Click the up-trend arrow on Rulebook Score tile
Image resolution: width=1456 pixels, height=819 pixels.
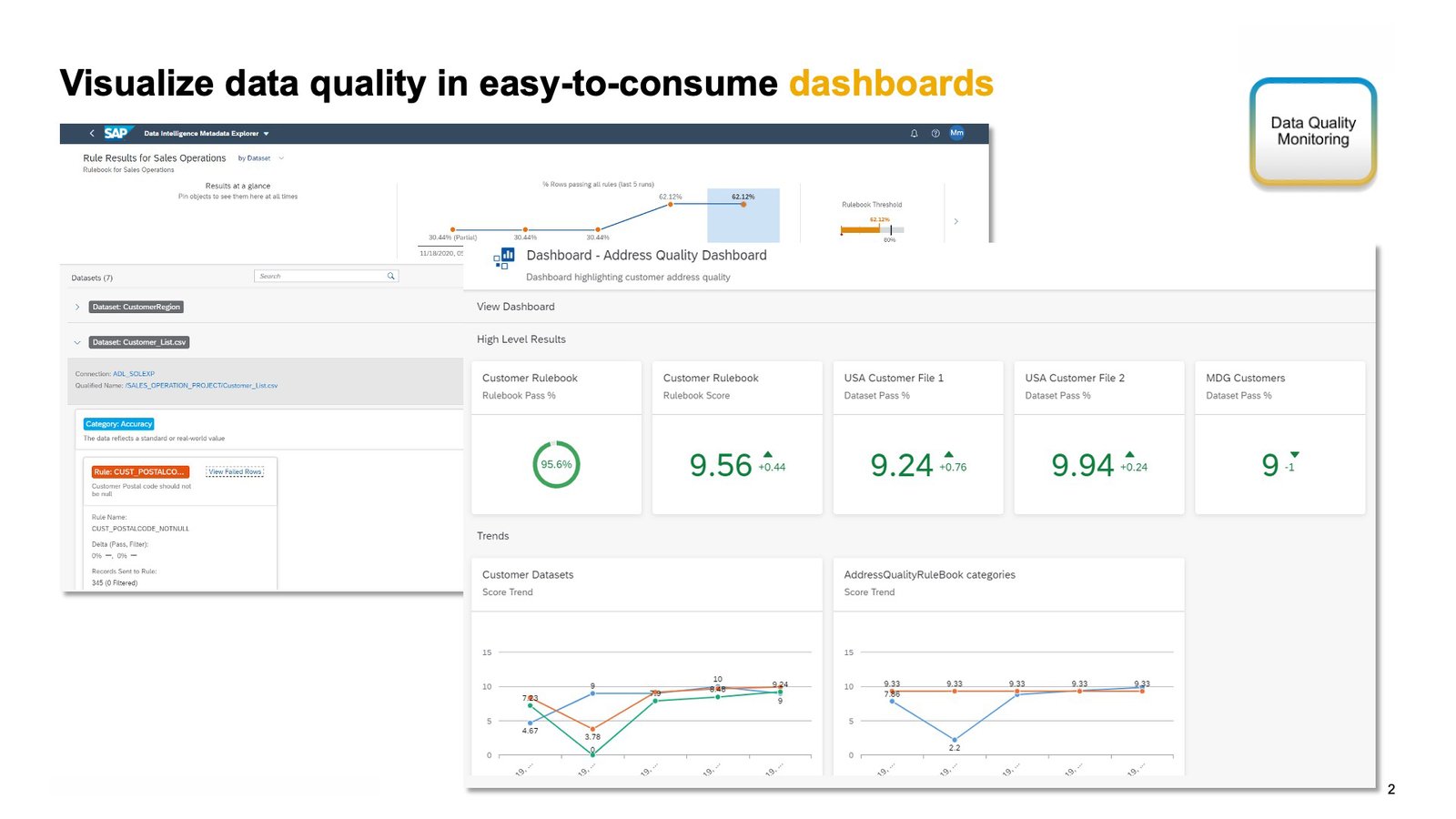click(767, 454)
